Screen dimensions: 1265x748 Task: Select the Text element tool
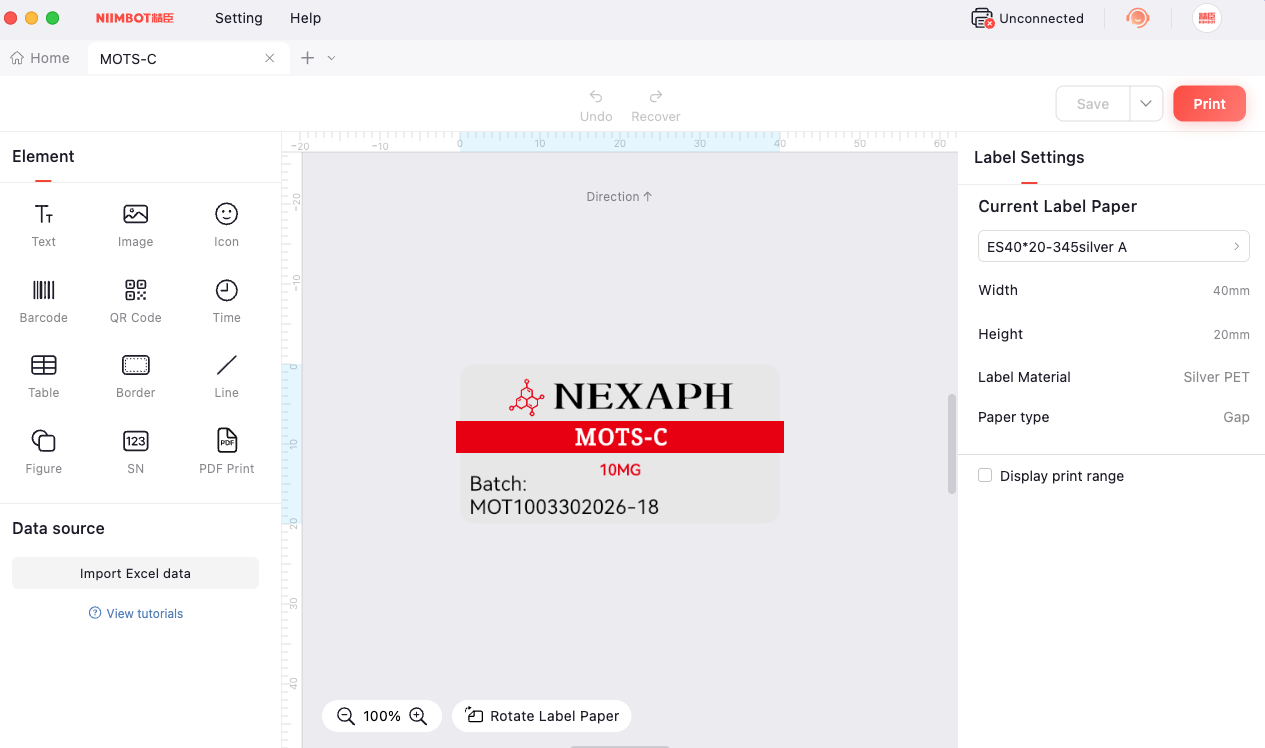(x=44, y=224)
